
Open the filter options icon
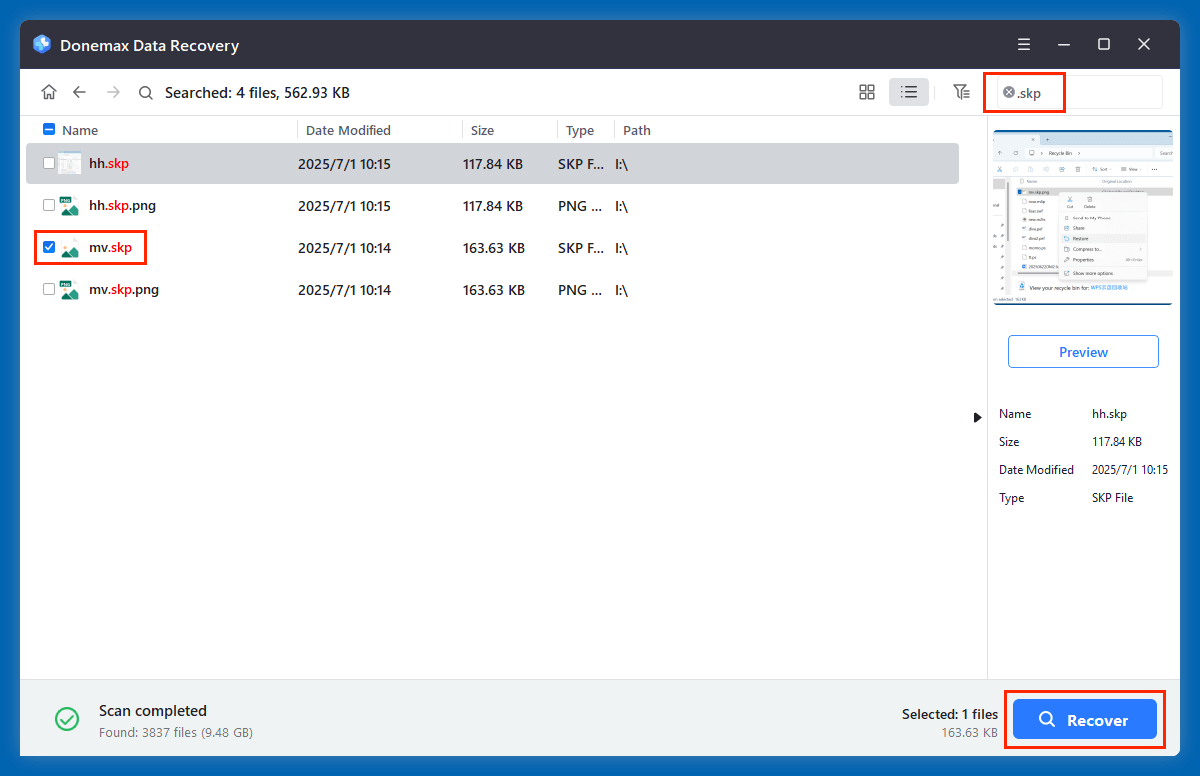961,91
